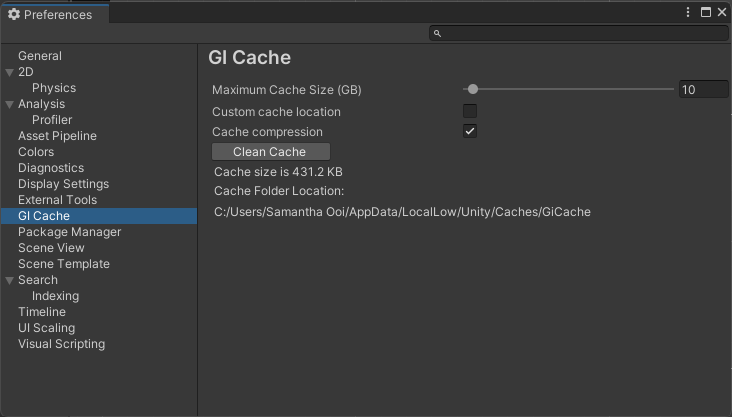Select Physics under the 2D category
Viewport: 732px width, 417px height.
tap(54, 88)
